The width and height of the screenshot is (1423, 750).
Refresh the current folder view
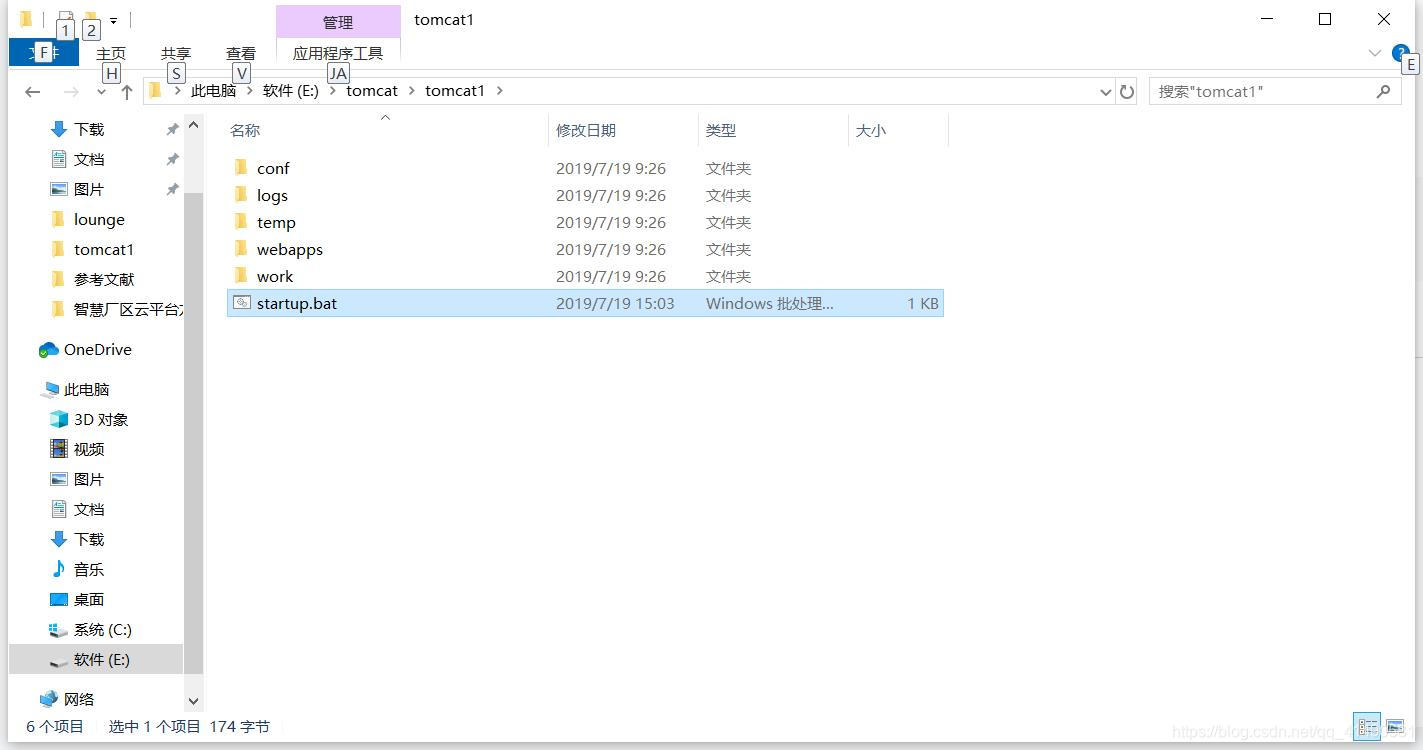(1127, 92)
